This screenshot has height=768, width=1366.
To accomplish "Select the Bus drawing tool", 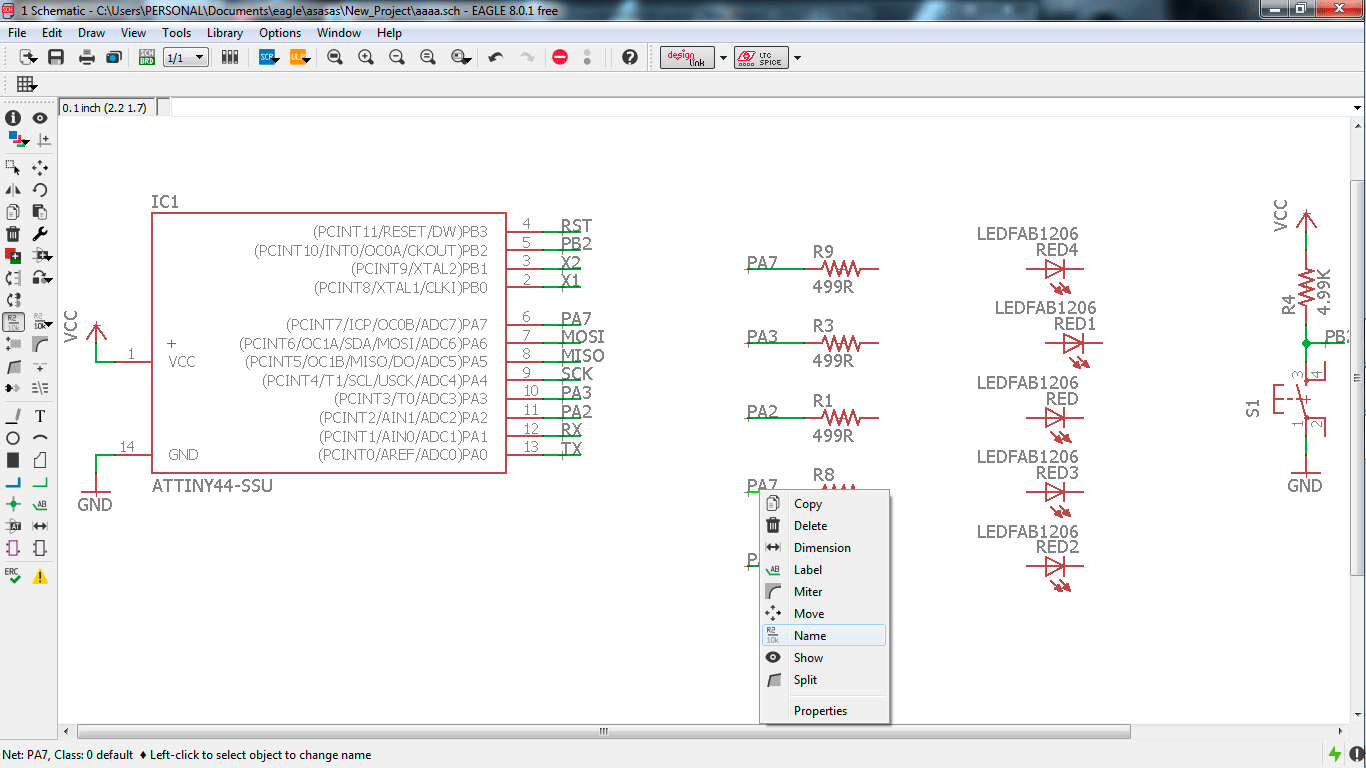I will (13, 482).
